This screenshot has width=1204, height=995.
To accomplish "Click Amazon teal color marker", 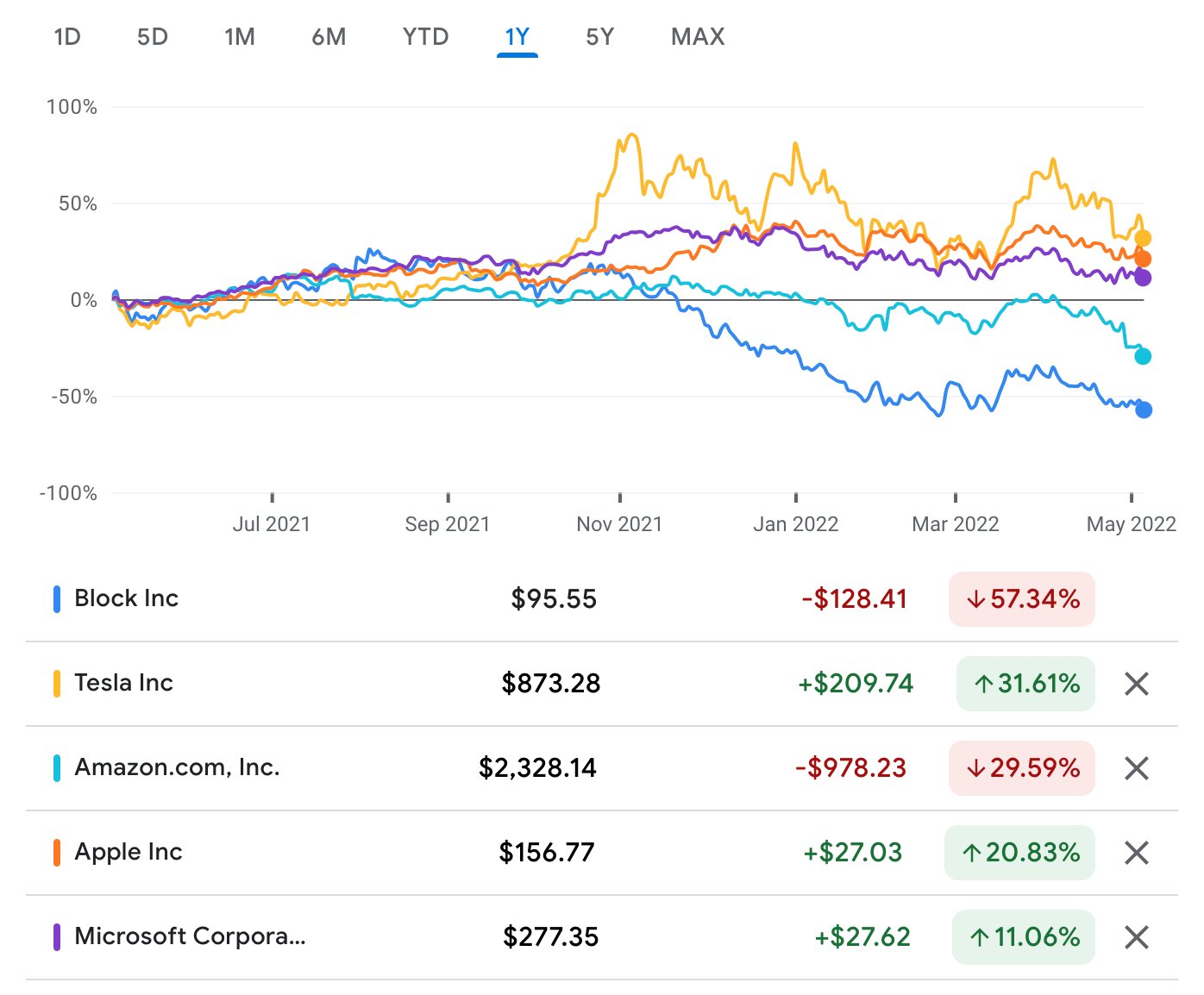I will (57, 768).
